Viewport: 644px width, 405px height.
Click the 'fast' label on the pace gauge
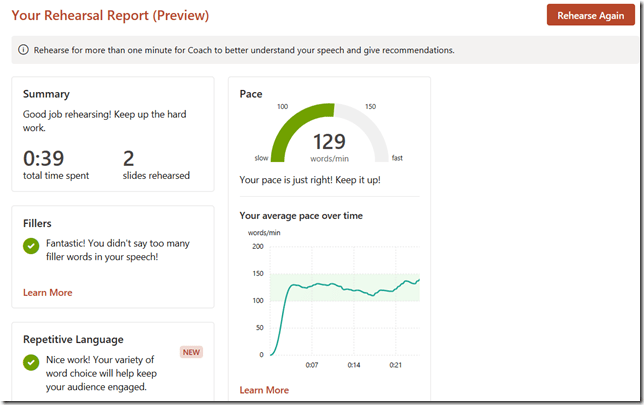pyautogui.click(x=397, y=158)
